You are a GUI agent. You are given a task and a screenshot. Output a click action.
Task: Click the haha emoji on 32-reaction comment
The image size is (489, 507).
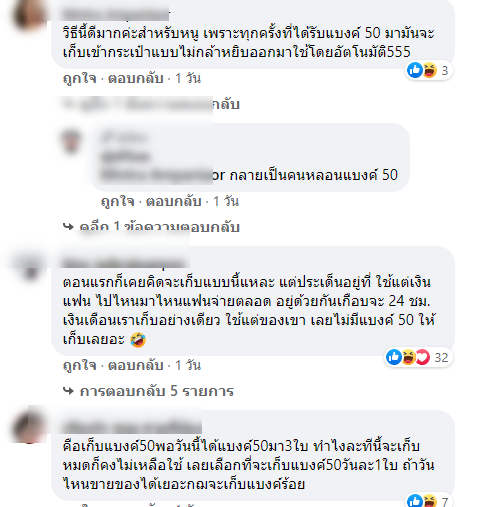pos(408,357)
